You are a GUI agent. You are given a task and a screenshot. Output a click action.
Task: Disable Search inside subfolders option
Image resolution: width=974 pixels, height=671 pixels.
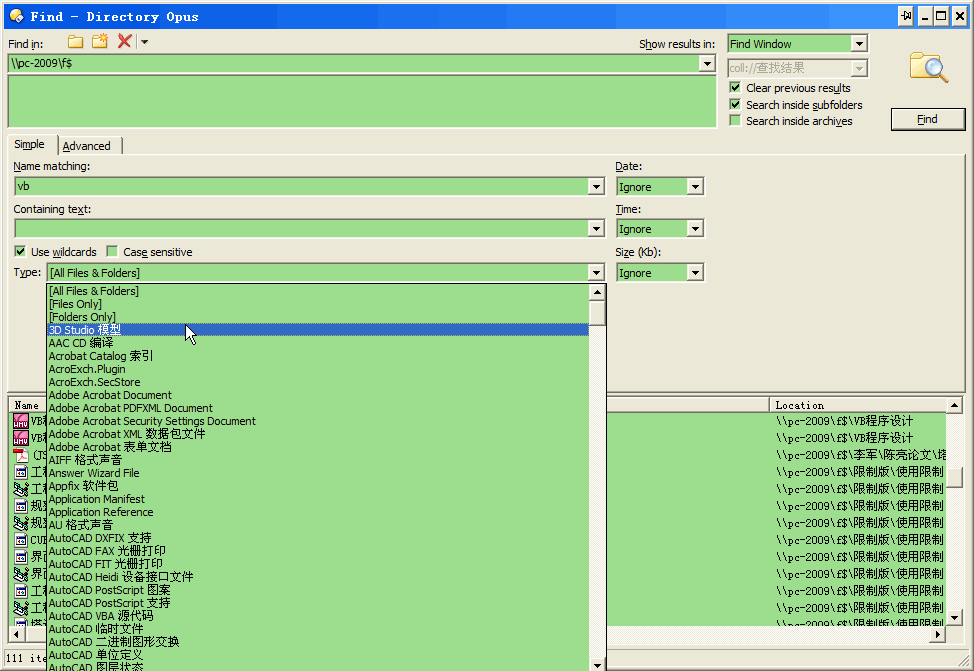click(x=735, y=105)
